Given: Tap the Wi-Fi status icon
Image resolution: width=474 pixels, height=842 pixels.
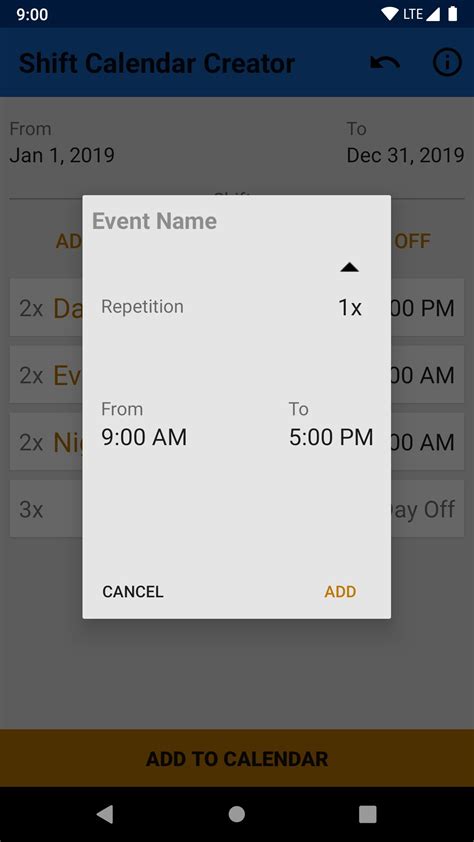Looking at the screenshot, I should pos(391,14).
